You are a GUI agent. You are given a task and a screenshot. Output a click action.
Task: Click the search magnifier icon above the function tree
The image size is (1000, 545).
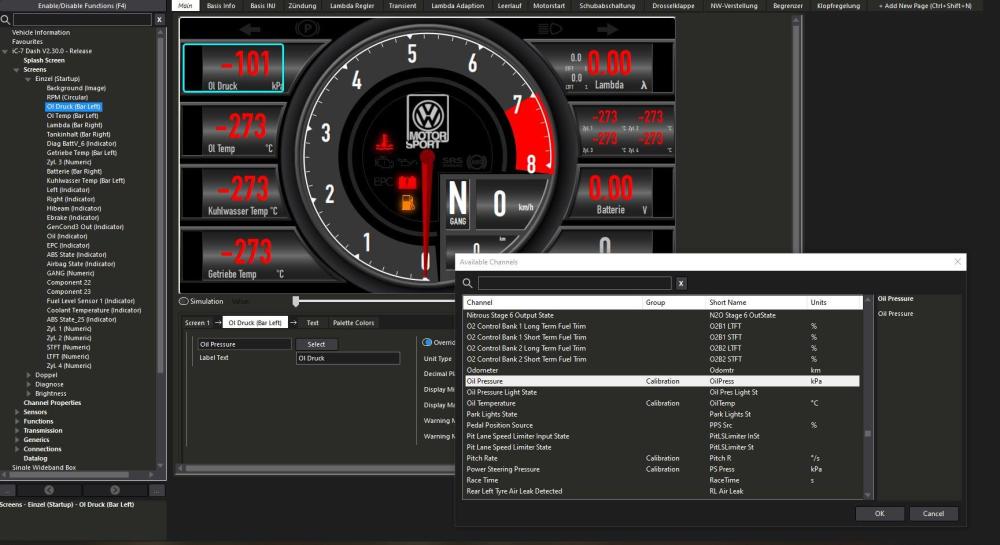(x=5, y=20)
